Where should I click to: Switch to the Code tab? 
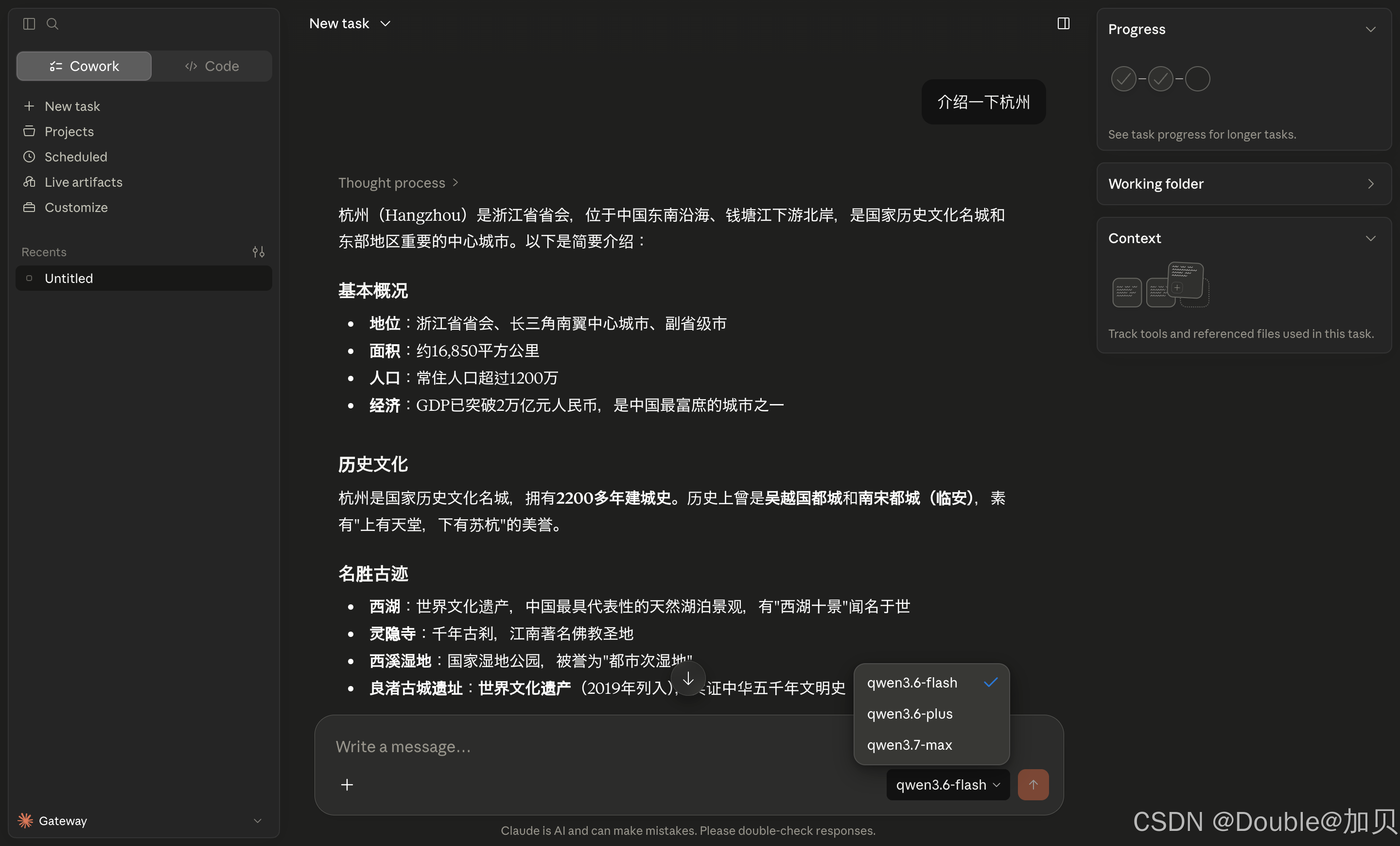coord(212,66)
